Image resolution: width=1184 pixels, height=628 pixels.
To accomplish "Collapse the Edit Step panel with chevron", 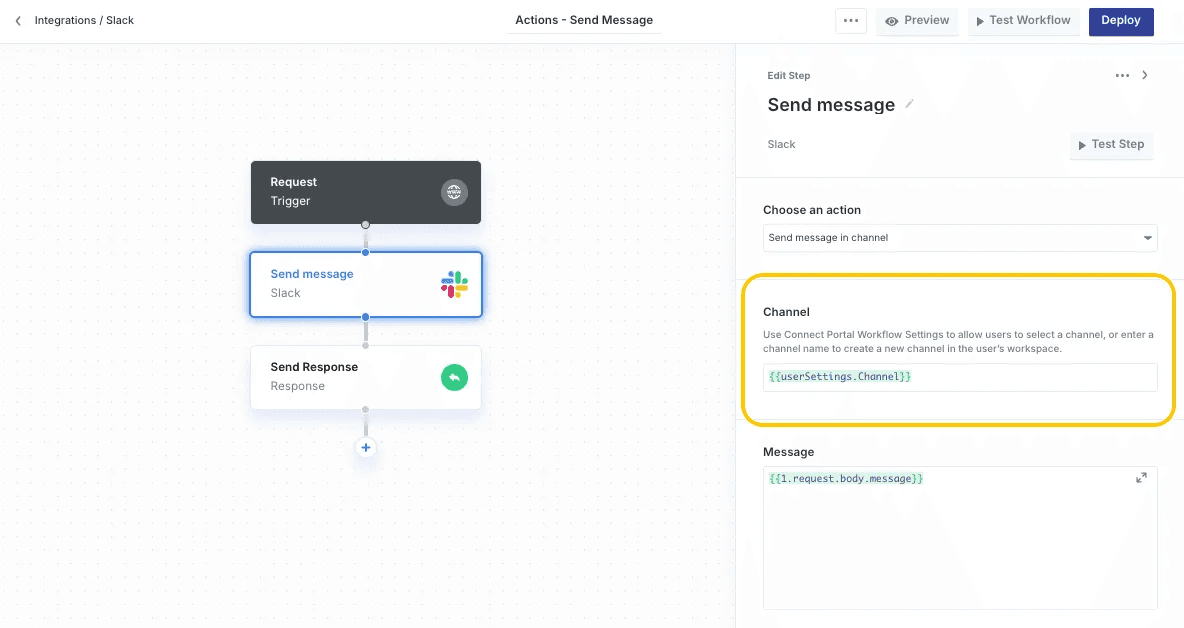I will (1145, 75).
